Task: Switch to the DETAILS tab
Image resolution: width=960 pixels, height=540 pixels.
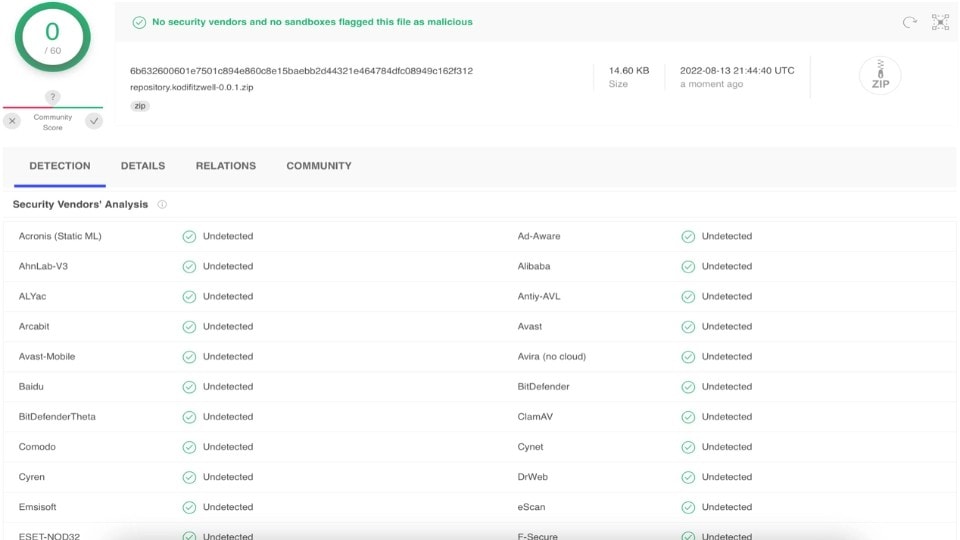Action: pos(143,166)
